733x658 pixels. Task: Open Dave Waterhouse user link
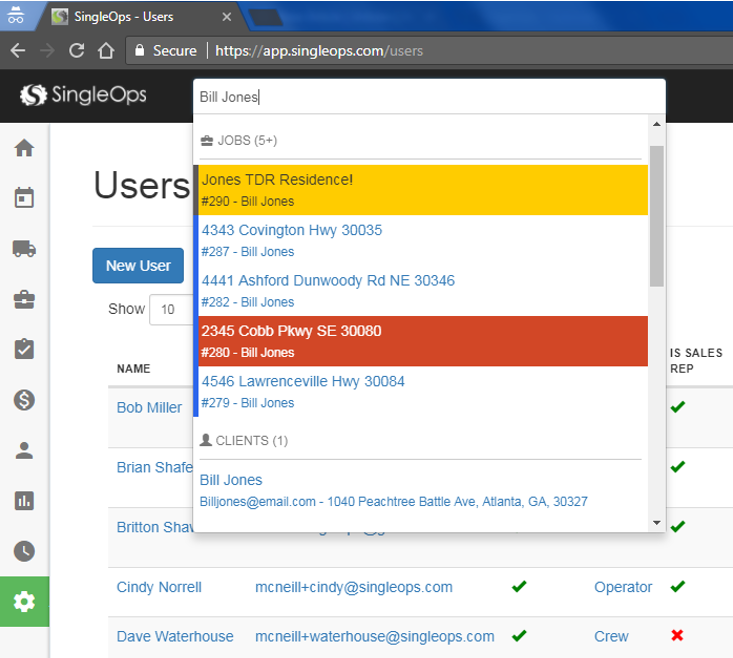tap(175, 637)
